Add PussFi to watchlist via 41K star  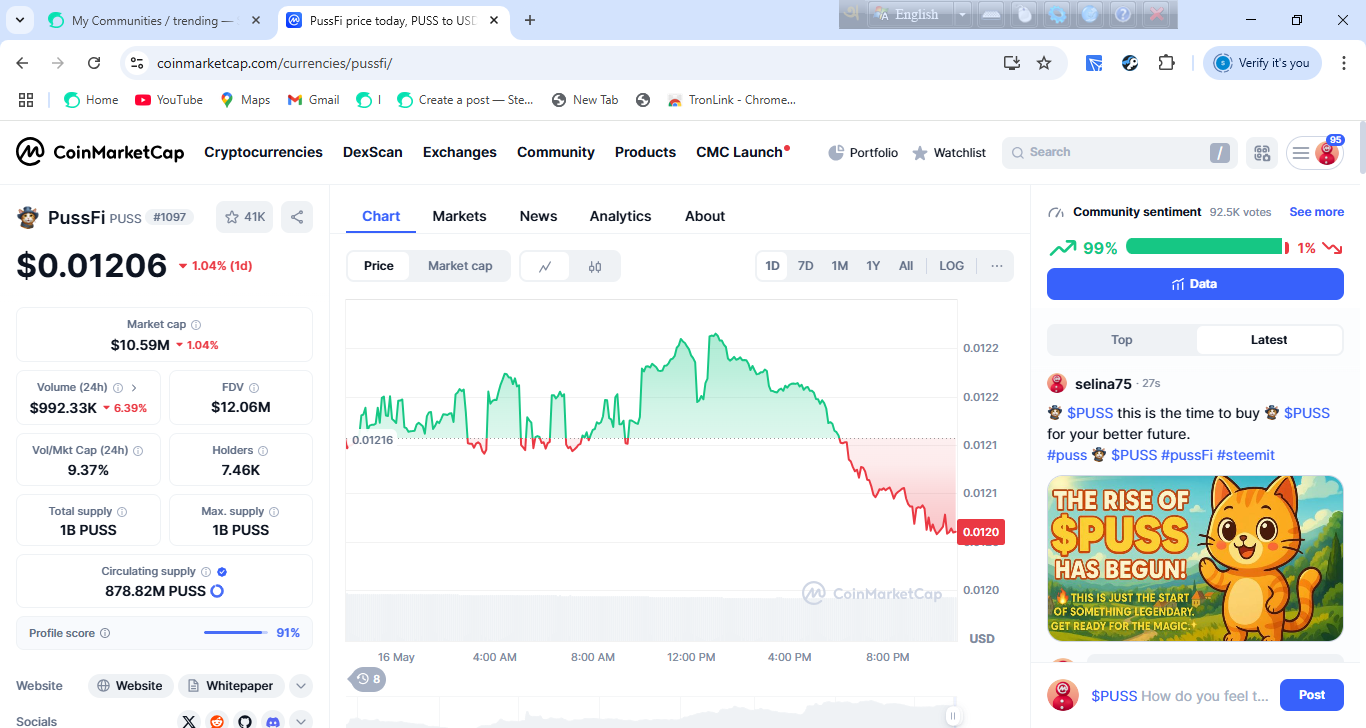click(245, 217)
